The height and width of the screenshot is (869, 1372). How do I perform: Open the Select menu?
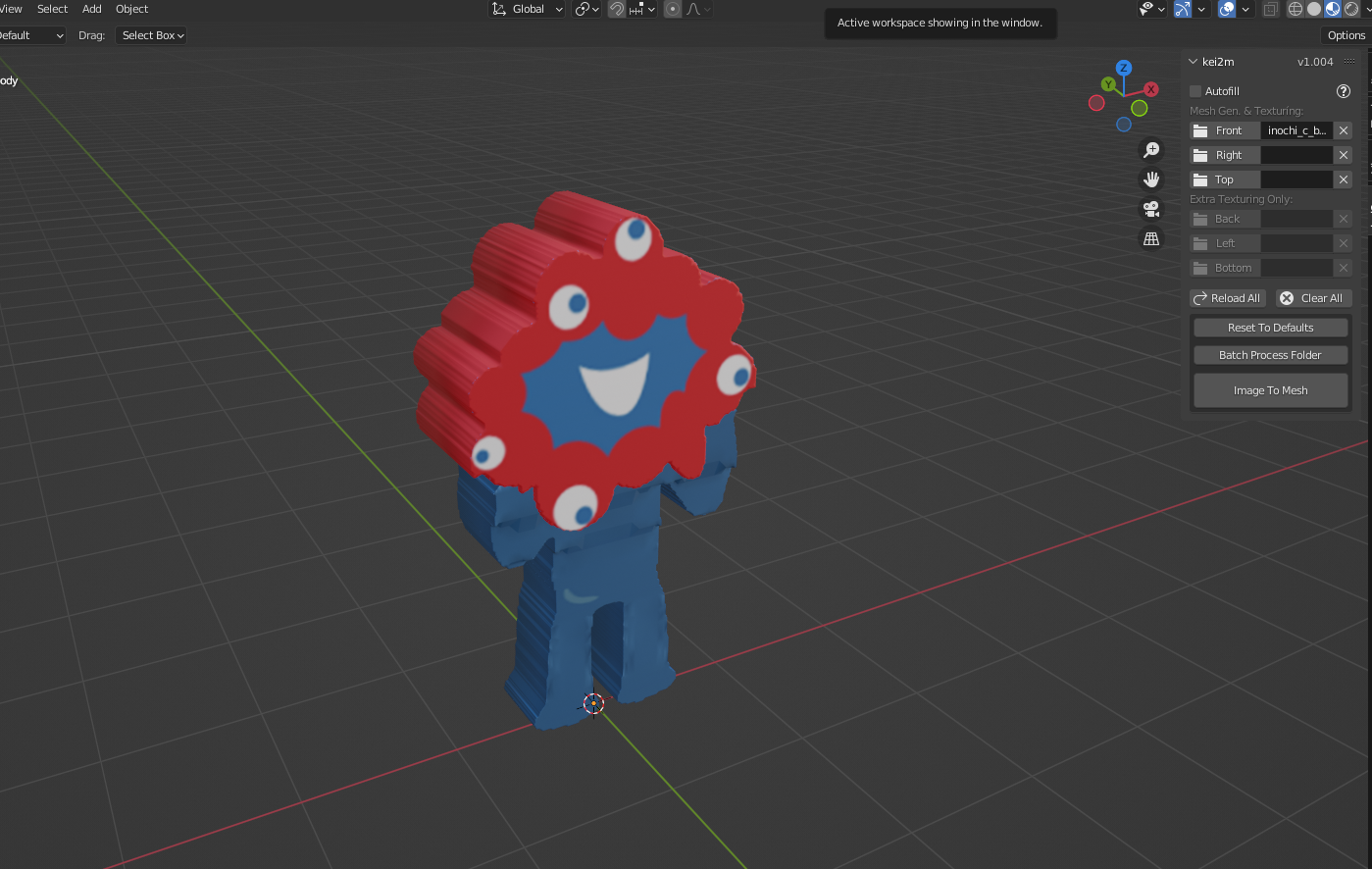53,9
